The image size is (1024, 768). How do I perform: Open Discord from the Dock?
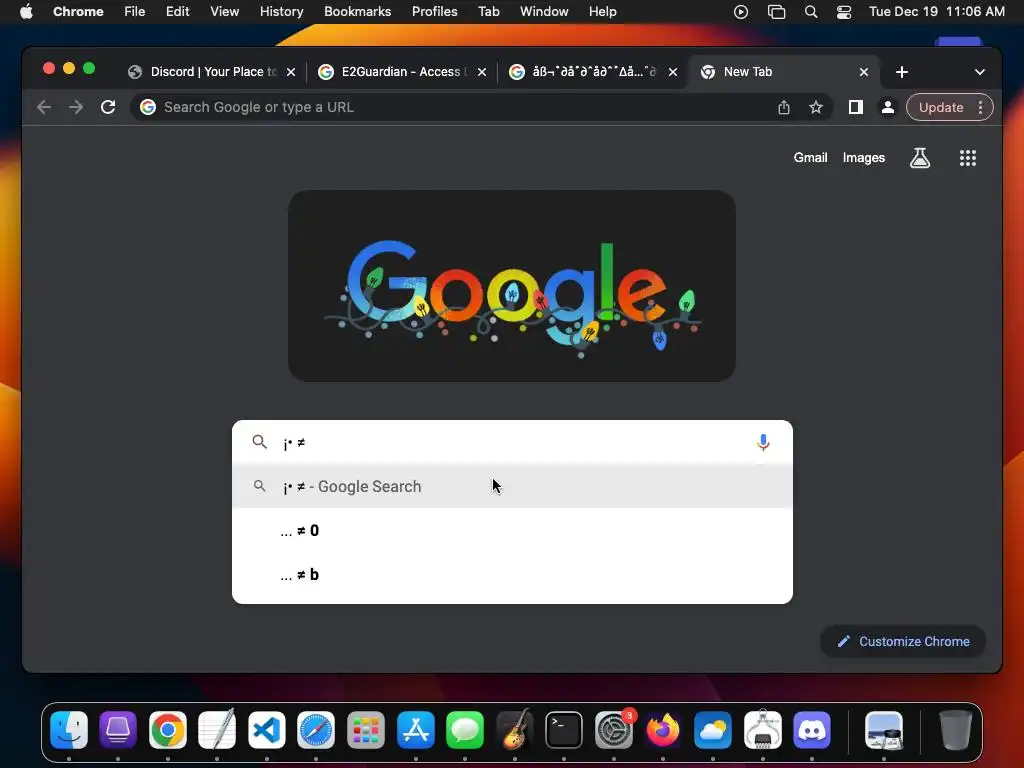812,729
